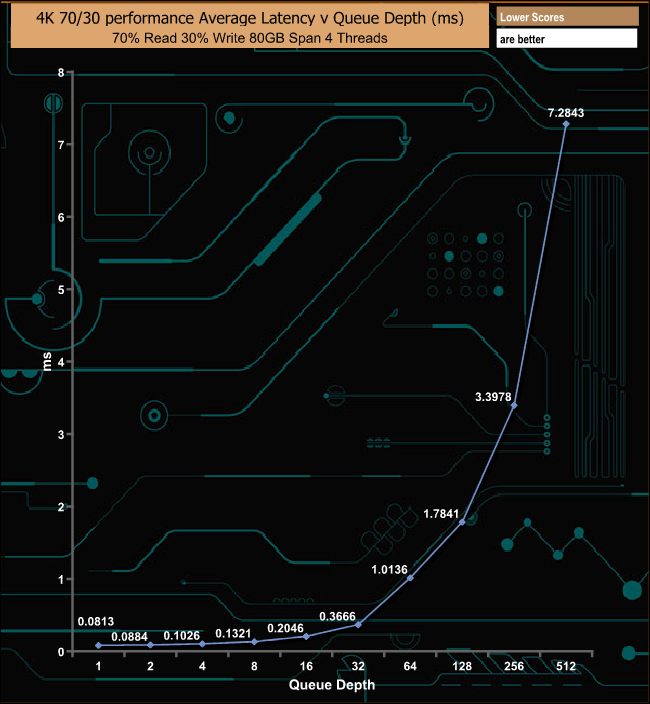The image size is (650, 704).
Task: Click the 'Lower Scores' legend box
Action: [x=566, y=17]
